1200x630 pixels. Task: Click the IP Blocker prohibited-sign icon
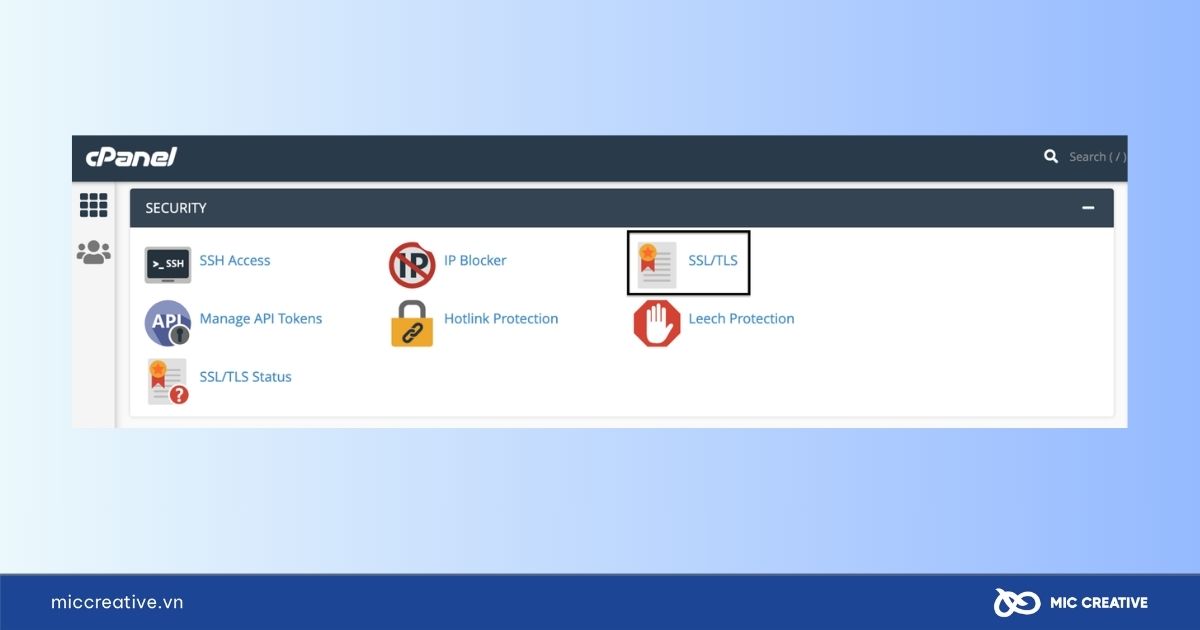pos(412,265)
